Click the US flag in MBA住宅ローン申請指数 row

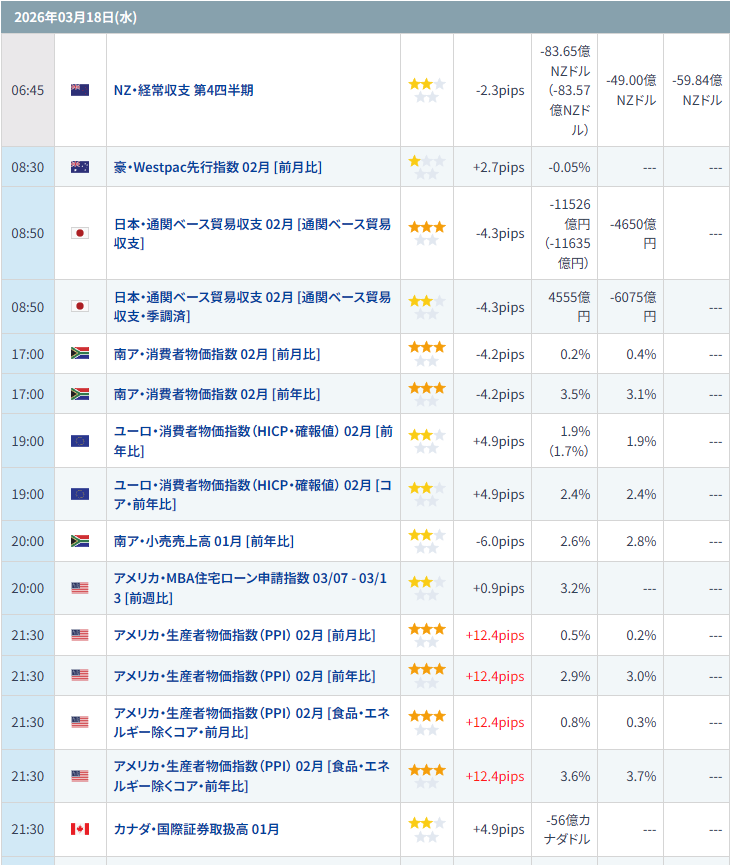click(x=80, y=588)
